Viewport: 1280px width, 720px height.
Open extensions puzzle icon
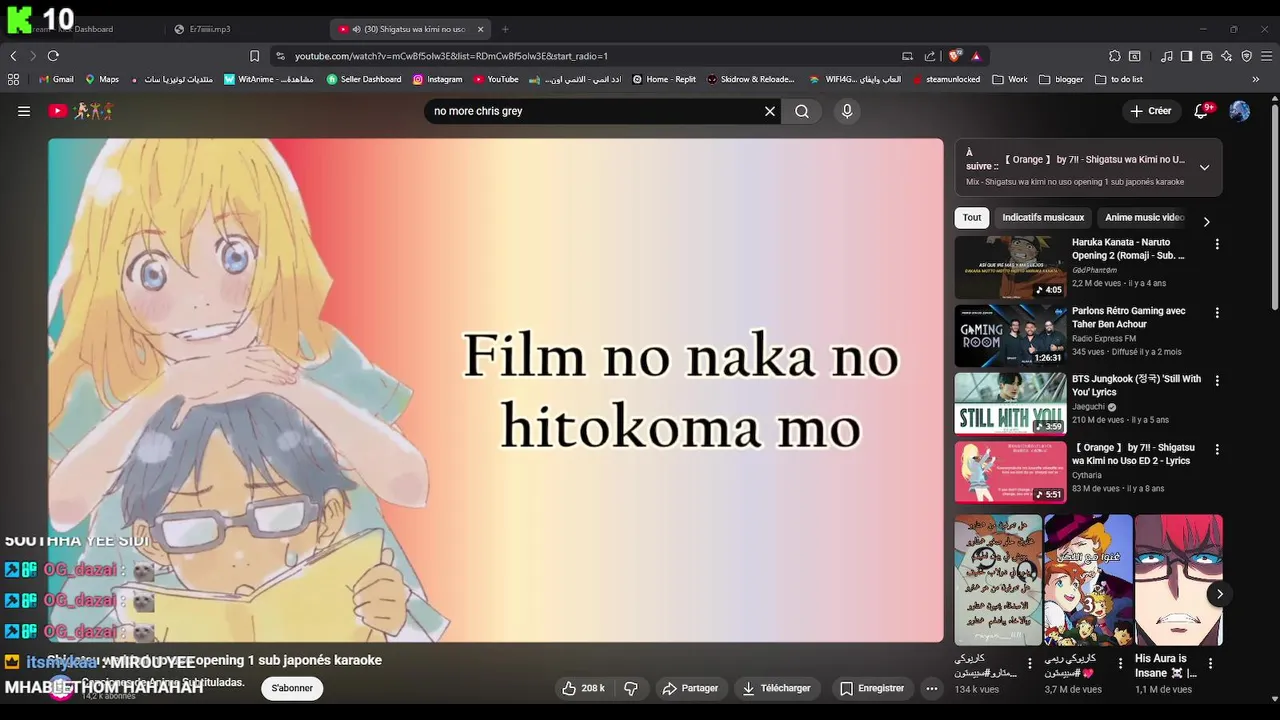tap(1114, 56)
